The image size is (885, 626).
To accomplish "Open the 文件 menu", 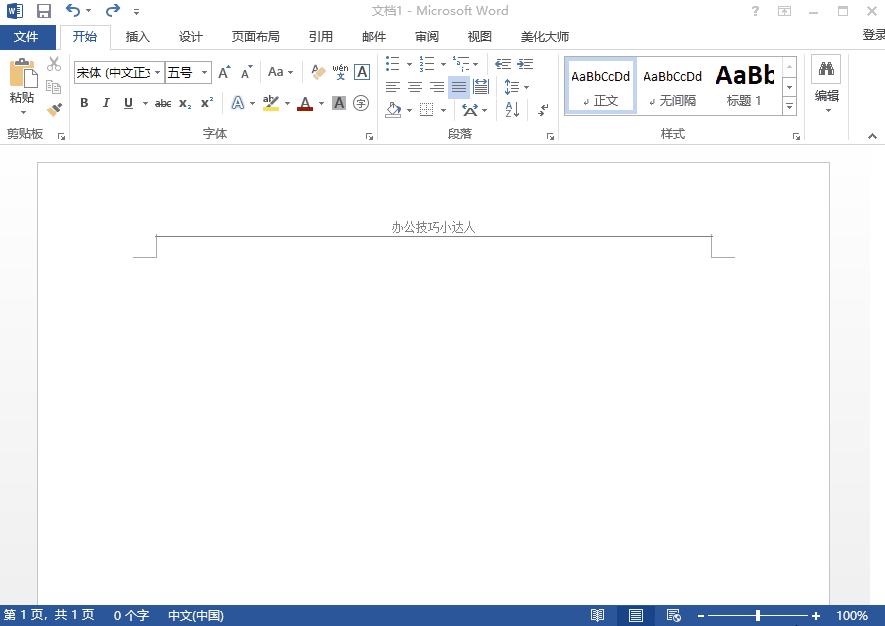I will pyautogui.click(x=28, y=37).
